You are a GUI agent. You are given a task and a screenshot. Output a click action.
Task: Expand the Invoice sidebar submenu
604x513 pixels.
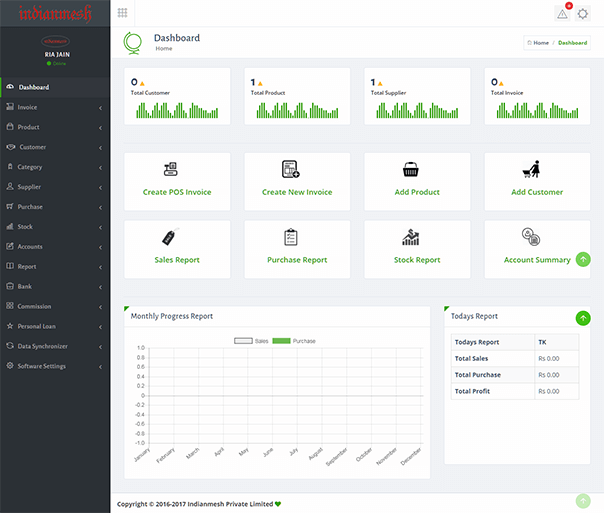pyautogui.click(x=55, y=107)
